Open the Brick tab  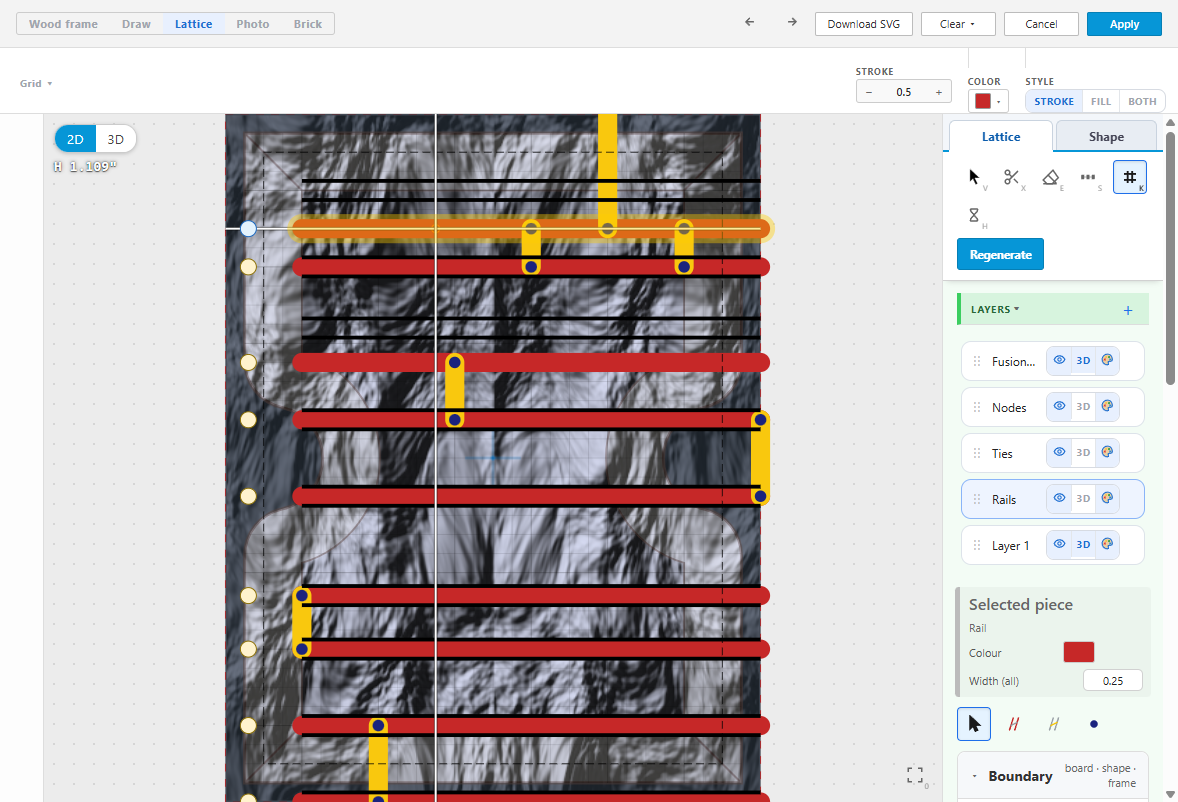click(x=308, y=24)
